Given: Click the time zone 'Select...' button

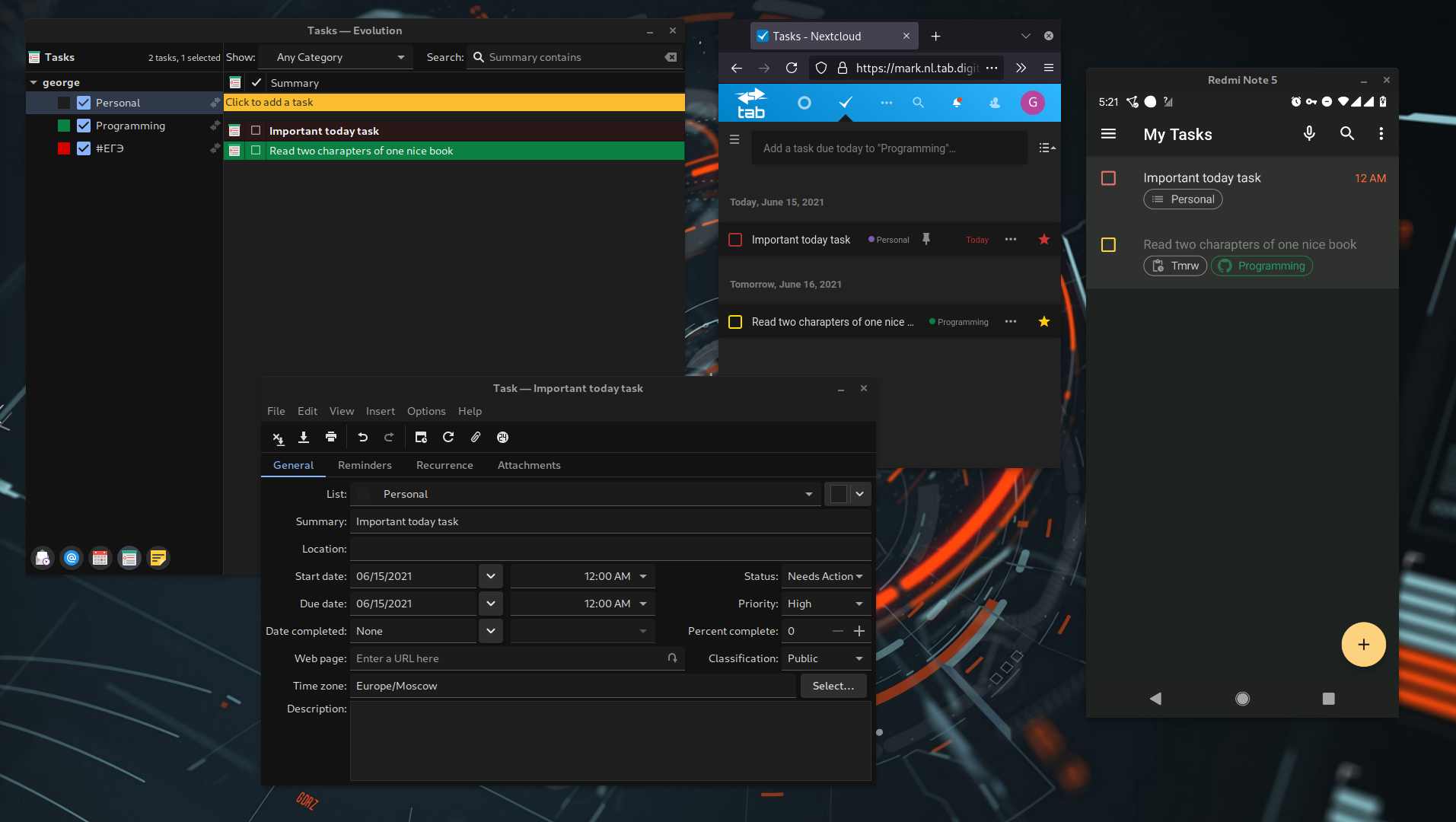Looking at the screenshot, I should click(833, 685).
